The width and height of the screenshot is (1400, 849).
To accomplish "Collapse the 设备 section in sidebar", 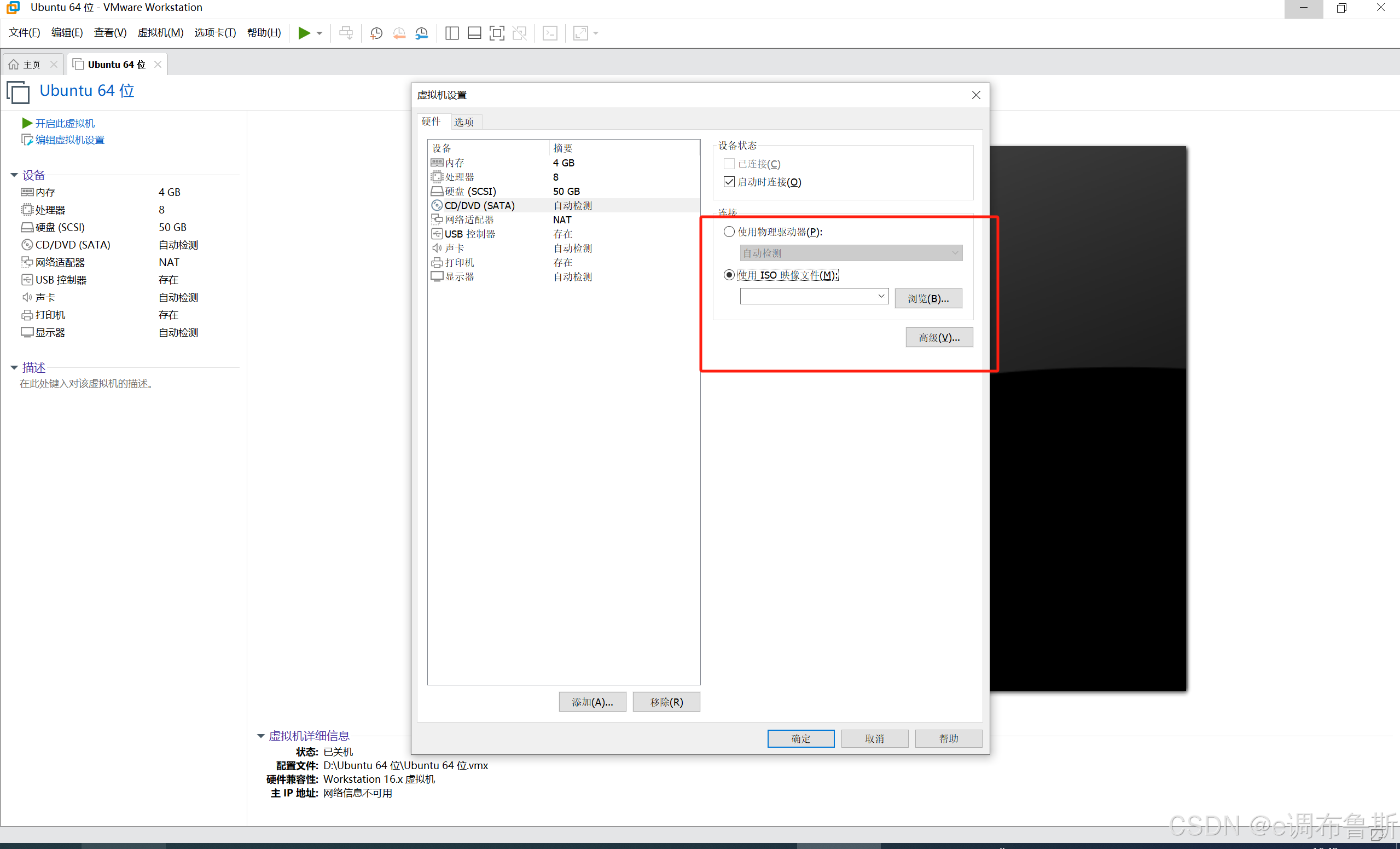I will coord(14,175).
